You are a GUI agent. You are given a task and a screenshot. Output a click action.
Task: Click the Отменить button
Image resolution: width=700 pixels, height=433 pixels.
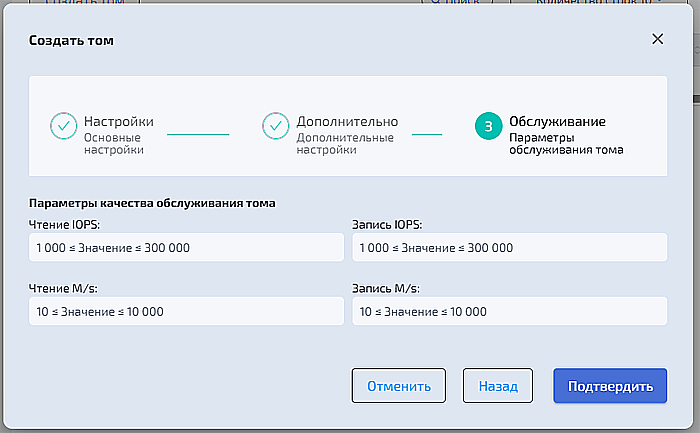pos(399,386)
